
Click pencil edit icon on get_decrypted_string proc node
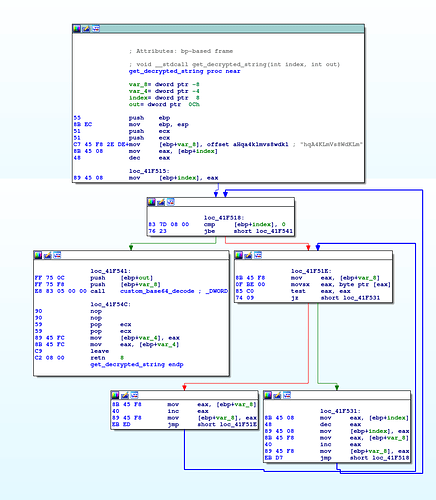coord(86,29)
